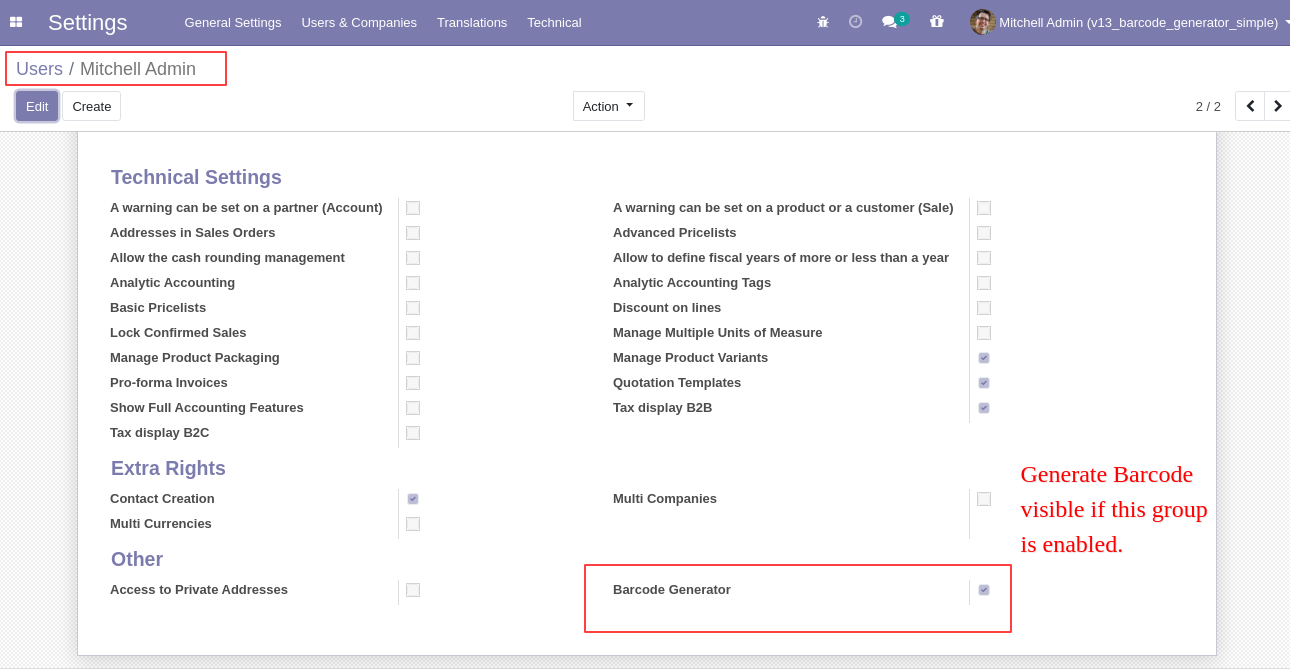Toggle Multi Companies checkbox
The height and width of the screenshot is (669, 1290).
point(984,499)
